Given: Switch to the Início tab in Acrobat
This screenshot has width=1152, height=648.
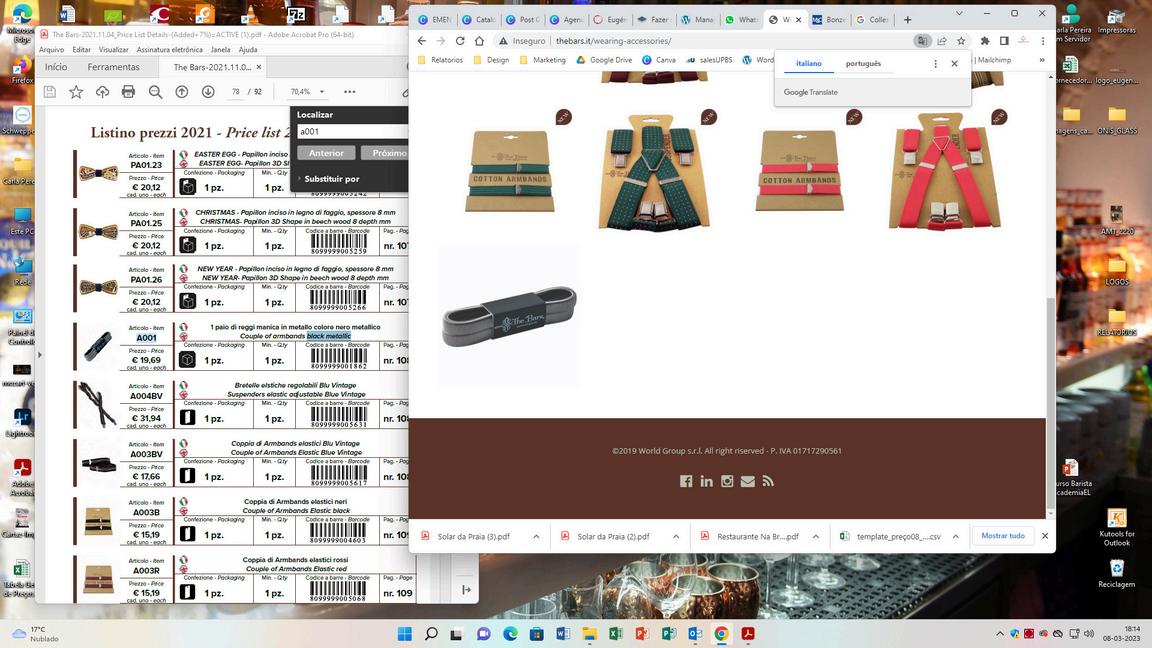Looking at the screenshot, I should (56, 67).
